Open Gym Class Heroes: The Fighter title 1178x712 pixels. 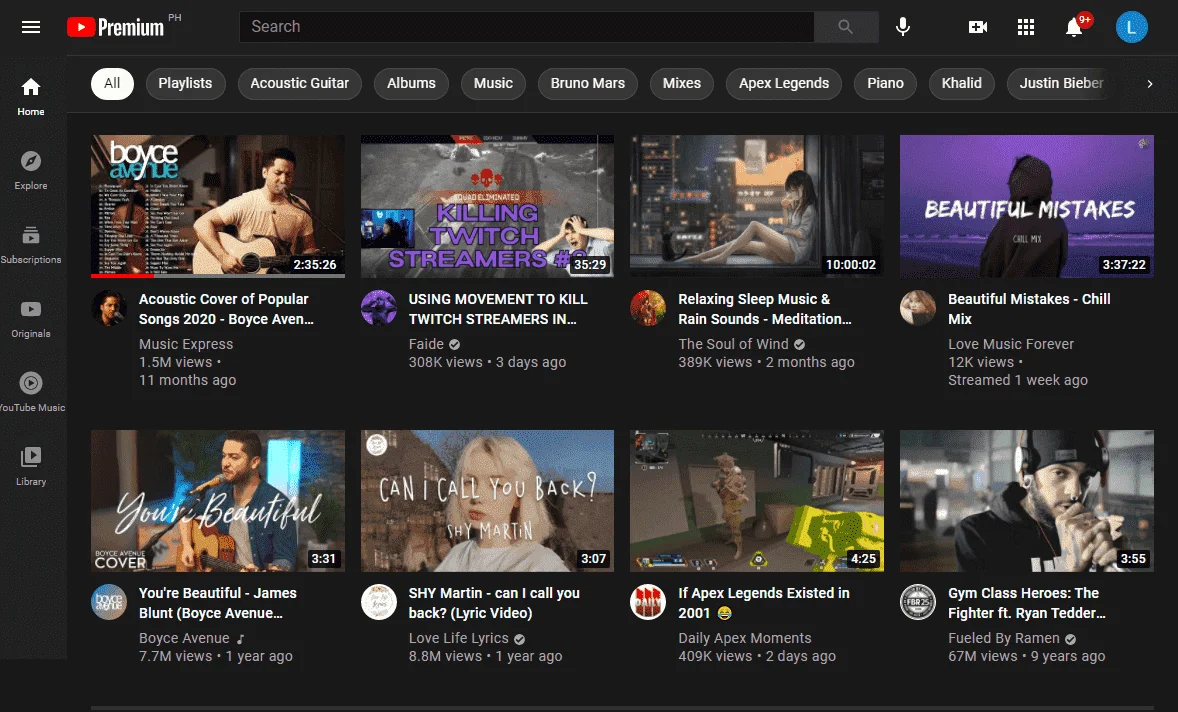point(1027,603)
